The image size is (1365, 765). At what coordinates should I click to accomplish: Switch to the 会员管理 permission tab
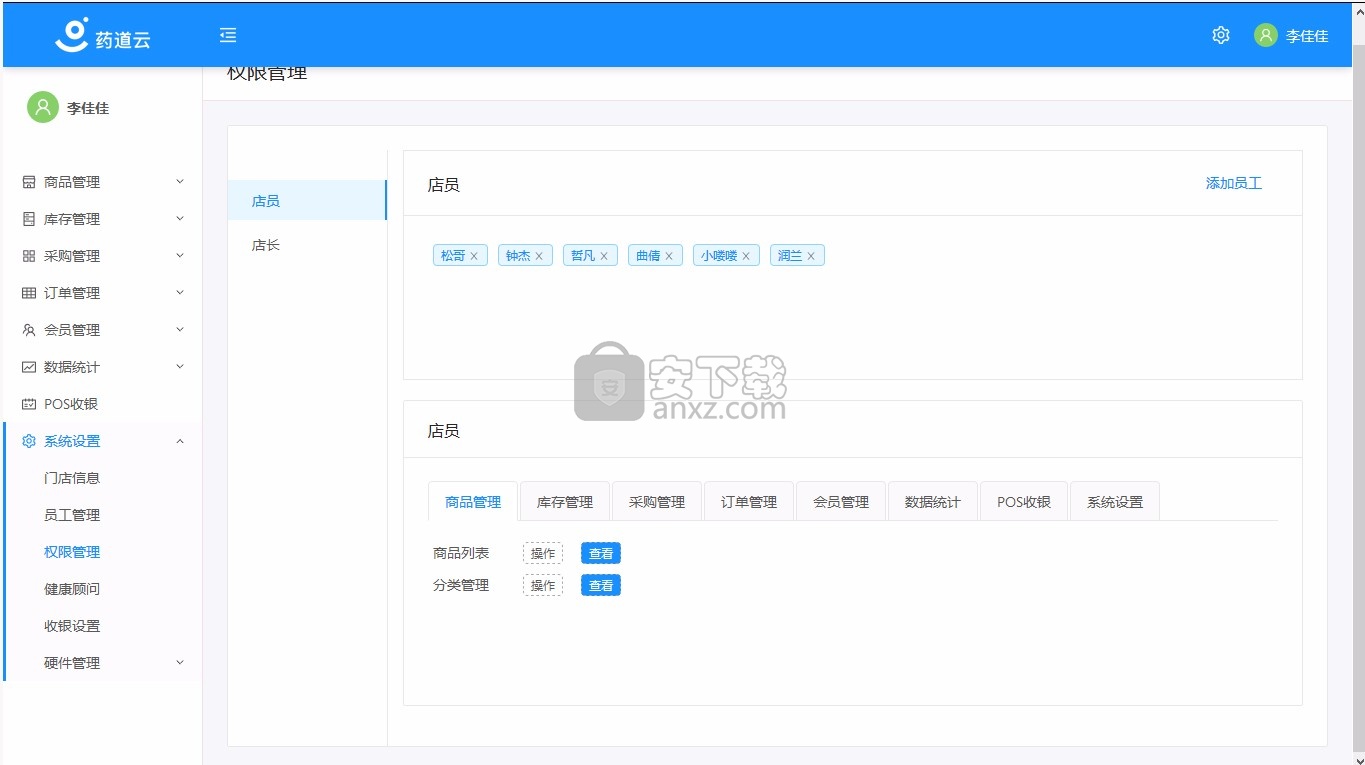[841, 502]
